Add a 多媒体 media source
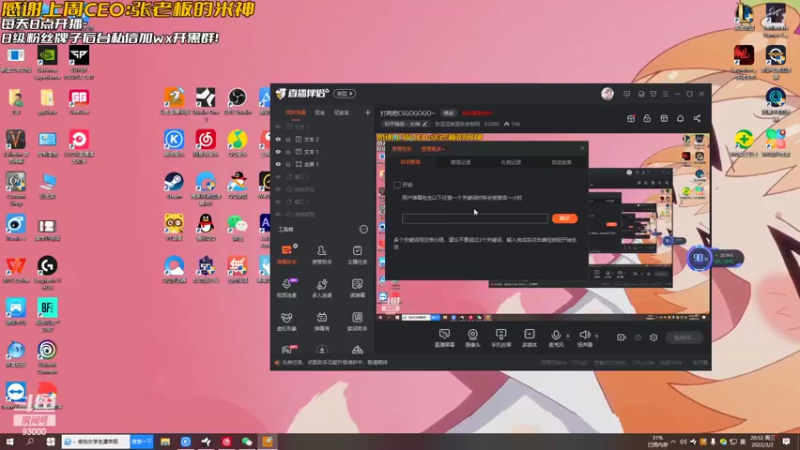Image resolution: width=800 pixels, height=450 pixels. tap(530, 338)
